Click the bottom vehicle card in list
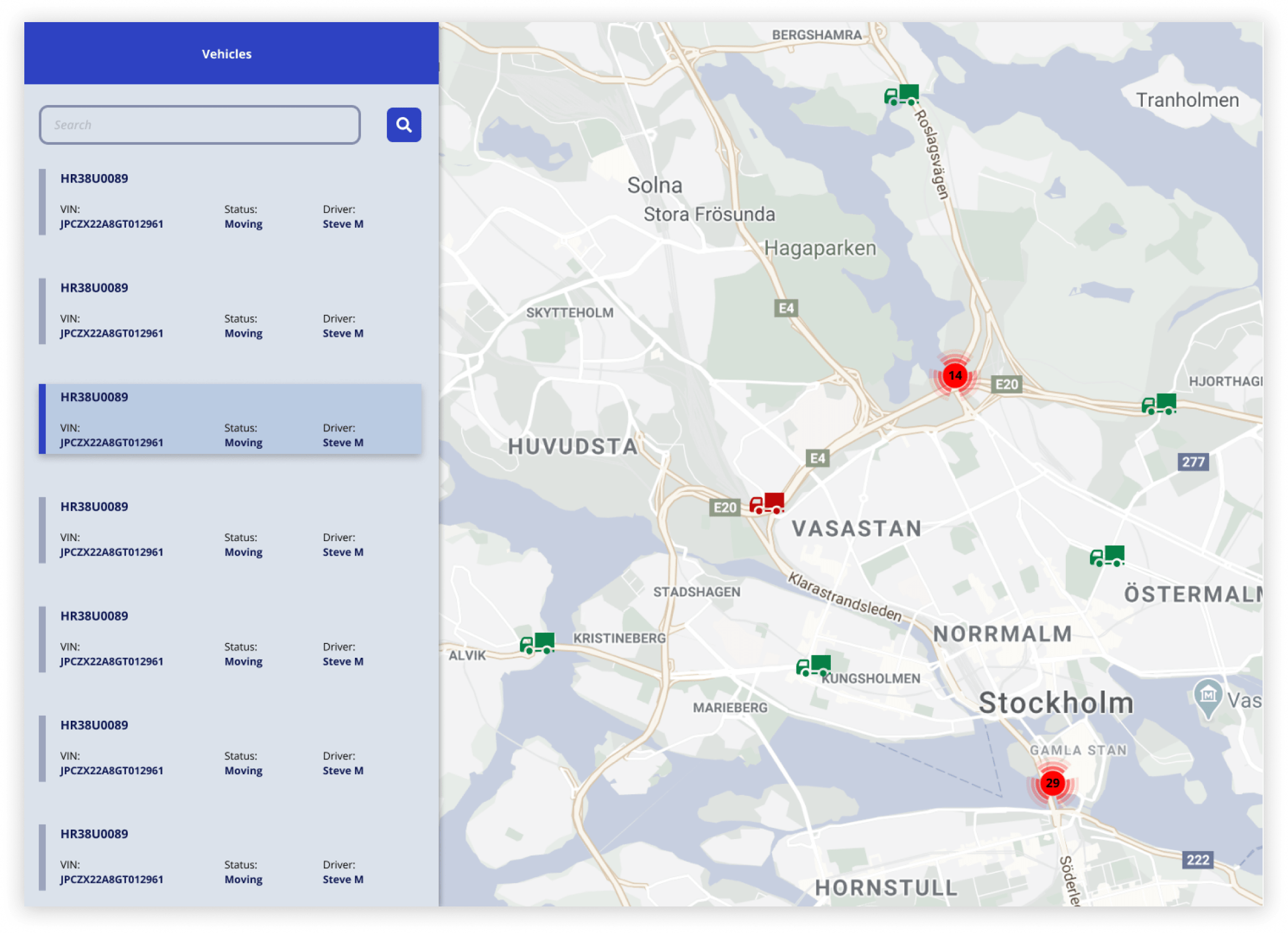This screenshot has width=1288, height=933. coord(230,857)
